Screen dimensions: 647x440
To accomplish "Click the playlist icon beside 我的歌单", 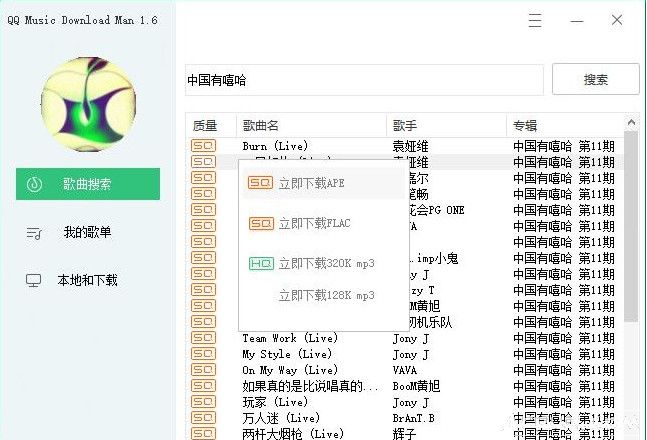I will (x=34, y=233).
